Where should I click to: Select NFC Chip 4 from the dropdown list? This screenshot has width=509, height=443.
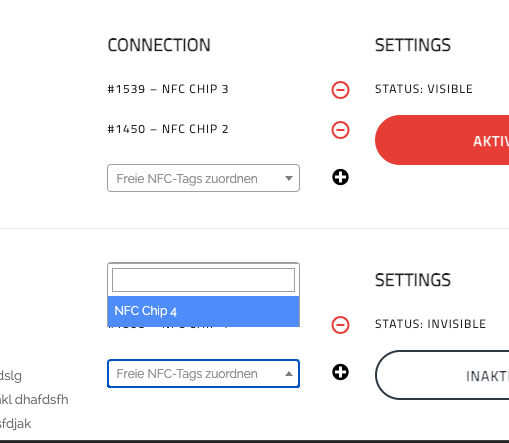click(203, 311)
